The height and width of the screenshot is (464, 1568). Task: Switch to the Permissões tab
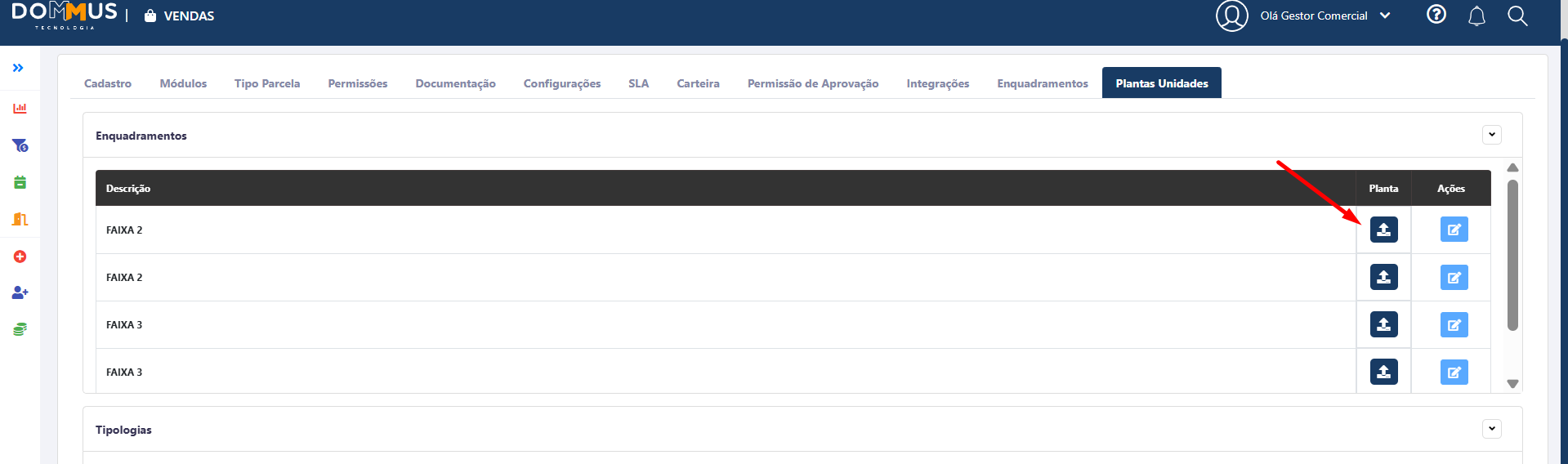(357, 83)
